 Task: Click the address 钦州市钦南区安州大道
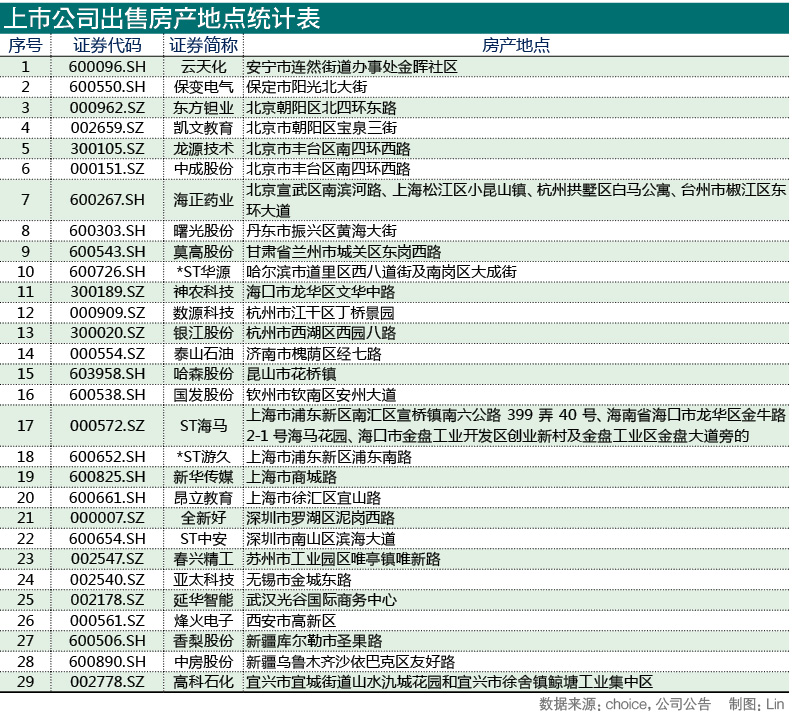point(322,395)
